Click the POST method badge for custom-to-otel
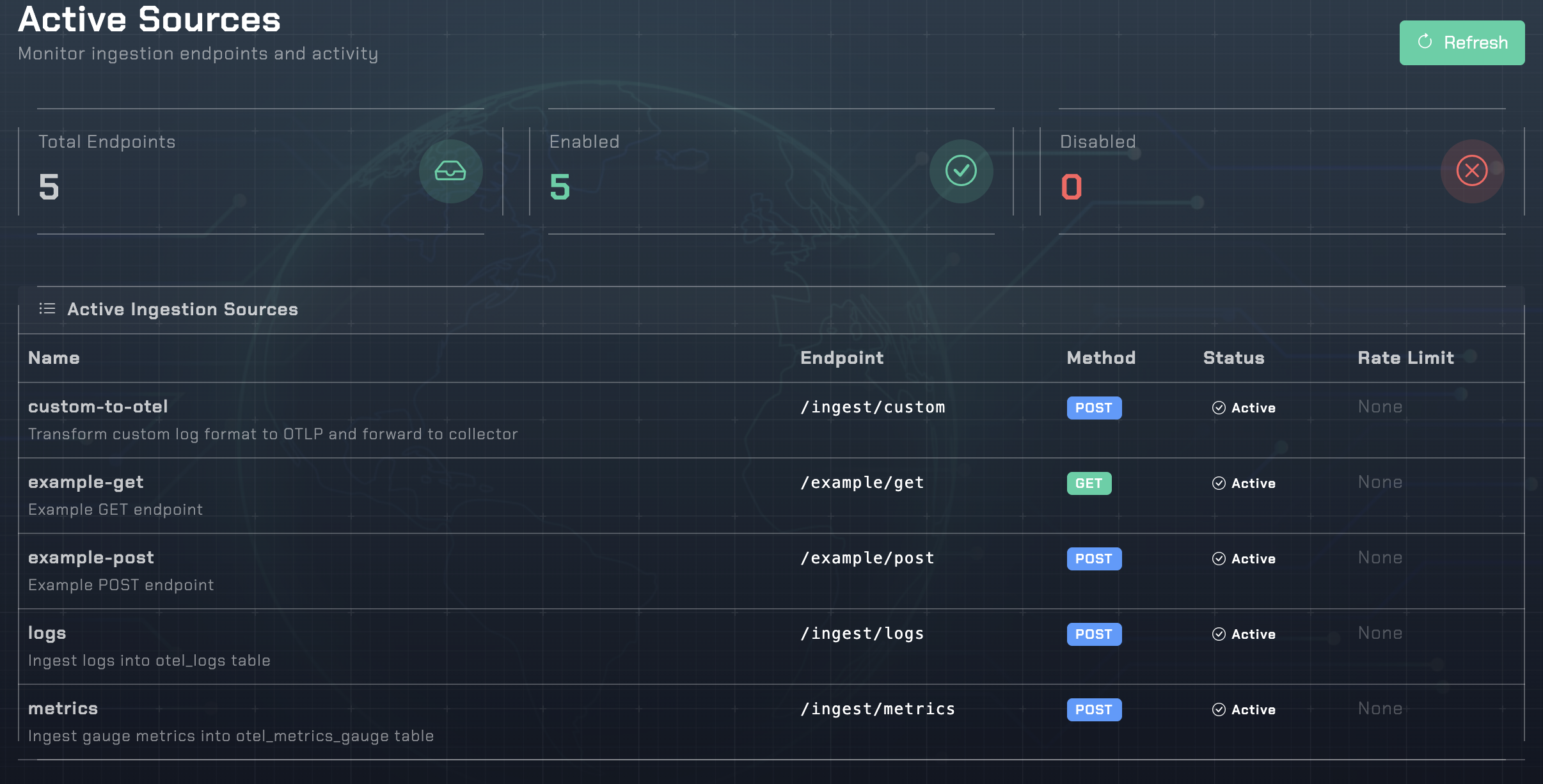1543x784 pixels. (1094, 407)
